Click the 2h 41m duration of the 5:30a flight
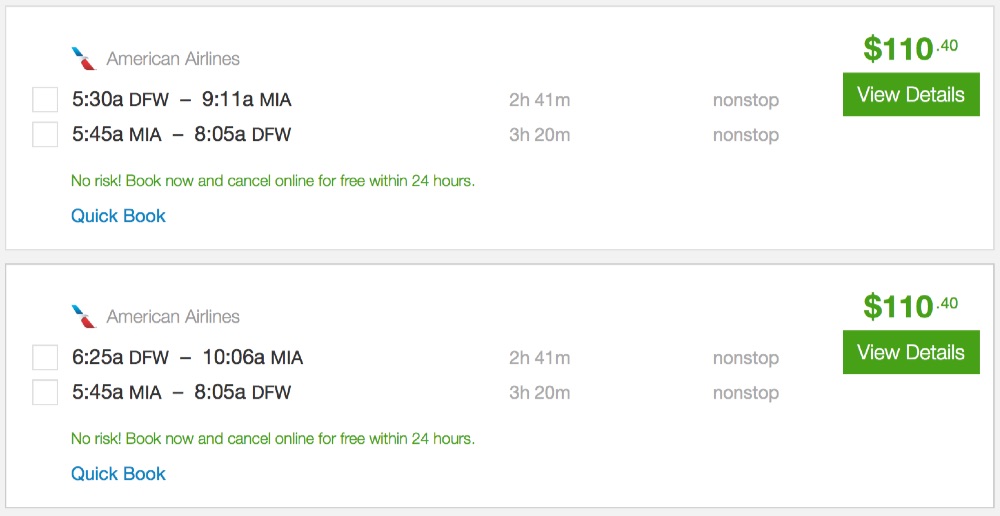Screen dimensions: 1000x516 point(539,100)
